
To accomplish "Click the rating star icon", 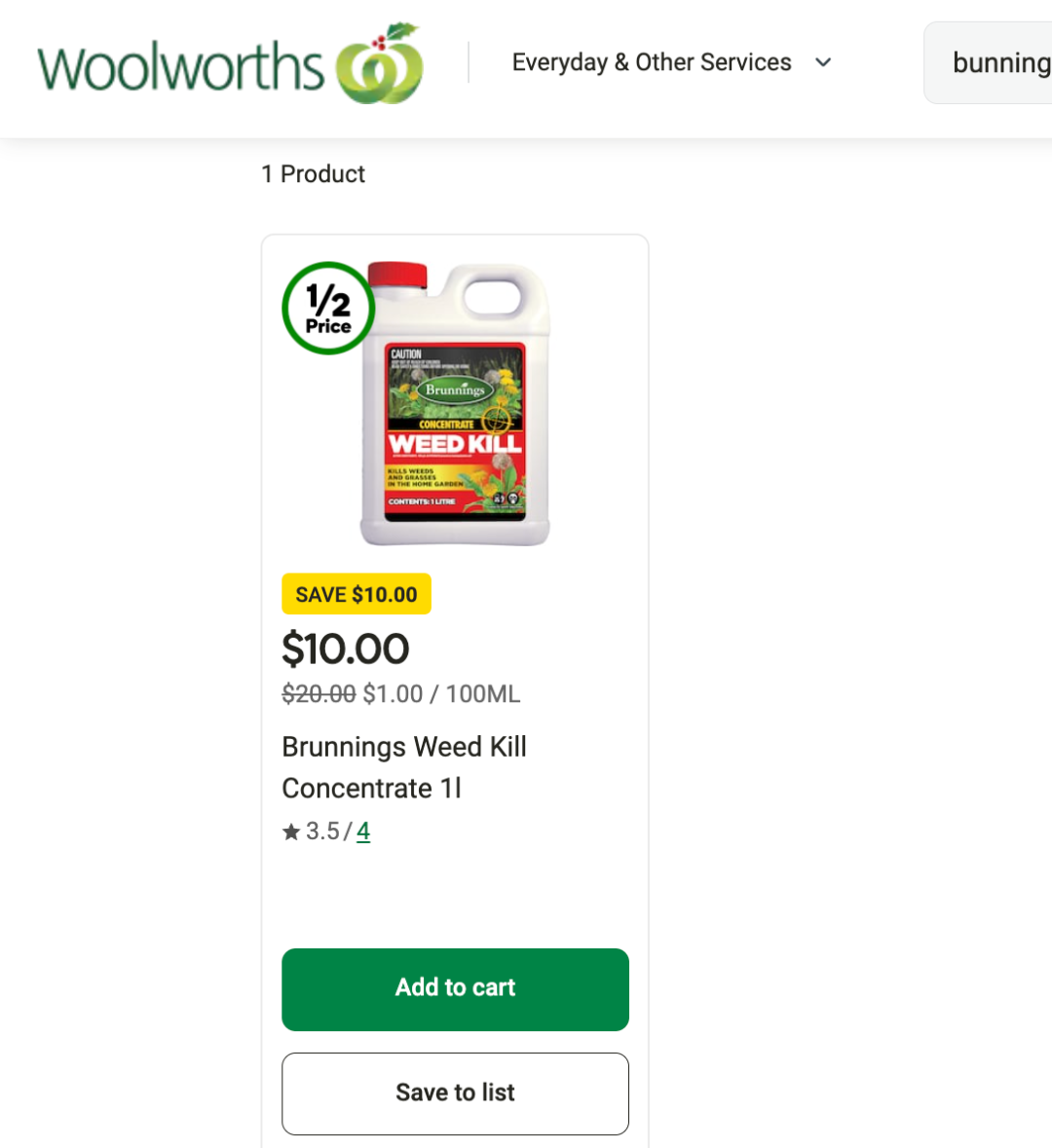I will tap(291, 832).
